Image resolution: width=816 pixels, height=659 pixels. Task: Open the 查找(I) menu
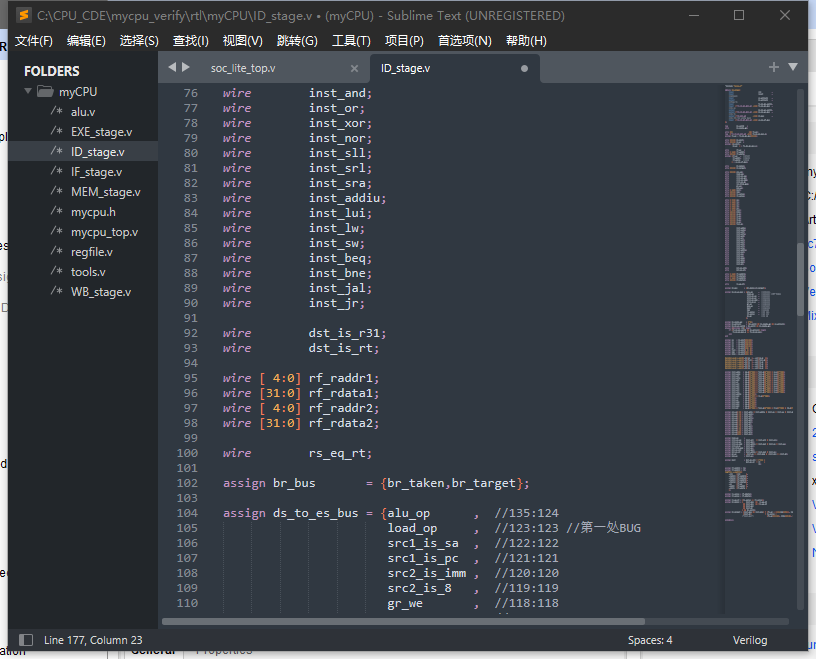coord(190,41)
